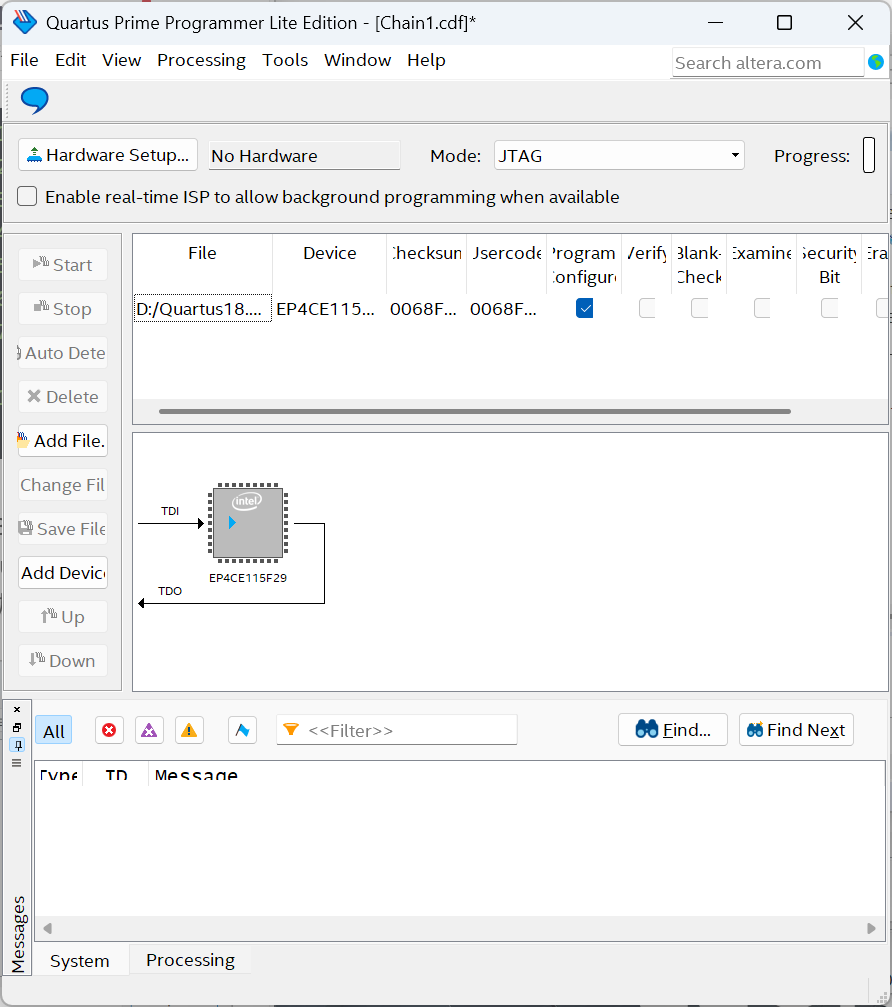Open the Mode JTAG dropdown
Viewport: 892px width, 1007px height.
(619, 155)
